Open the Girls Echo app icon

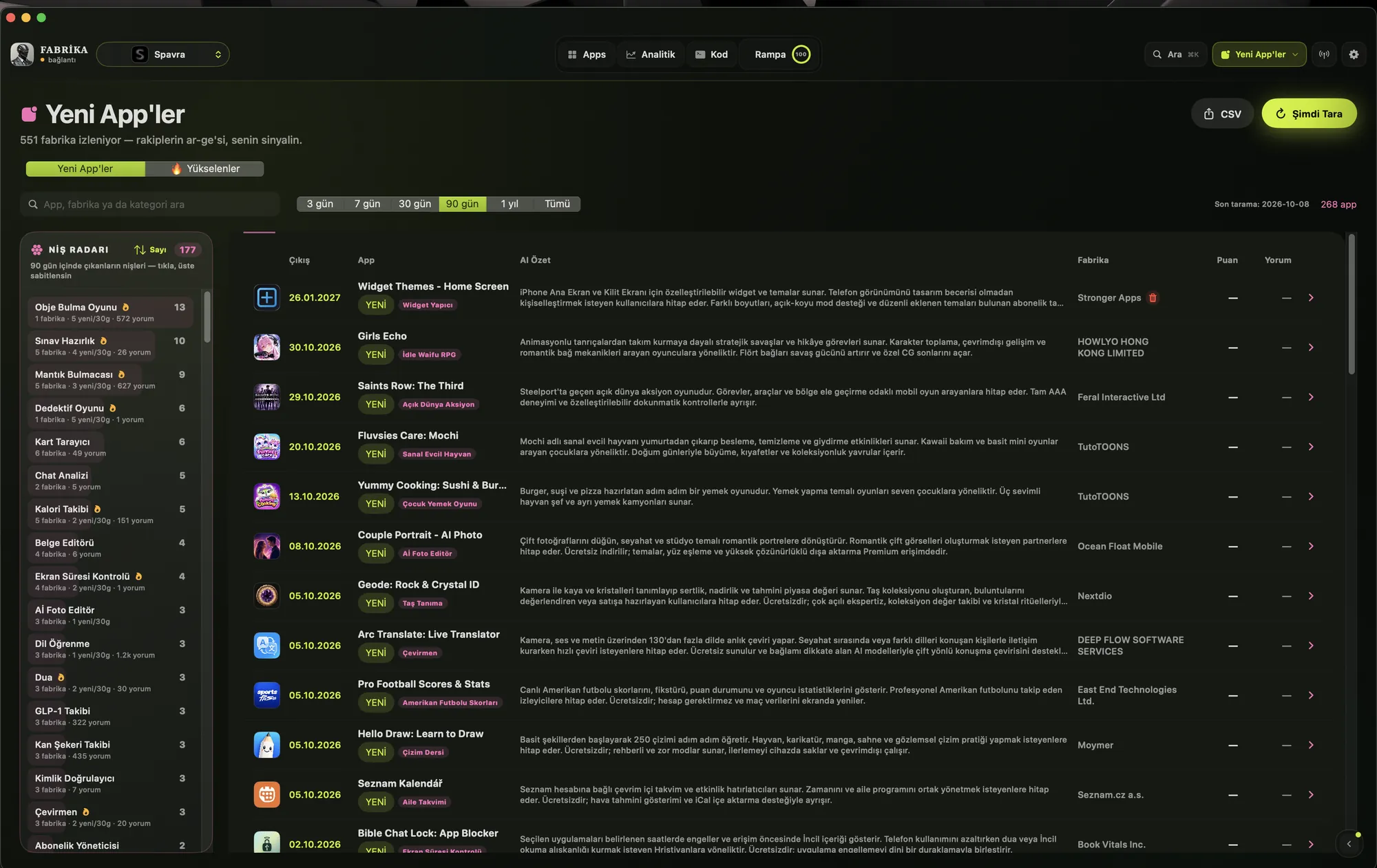pos(266,347)
